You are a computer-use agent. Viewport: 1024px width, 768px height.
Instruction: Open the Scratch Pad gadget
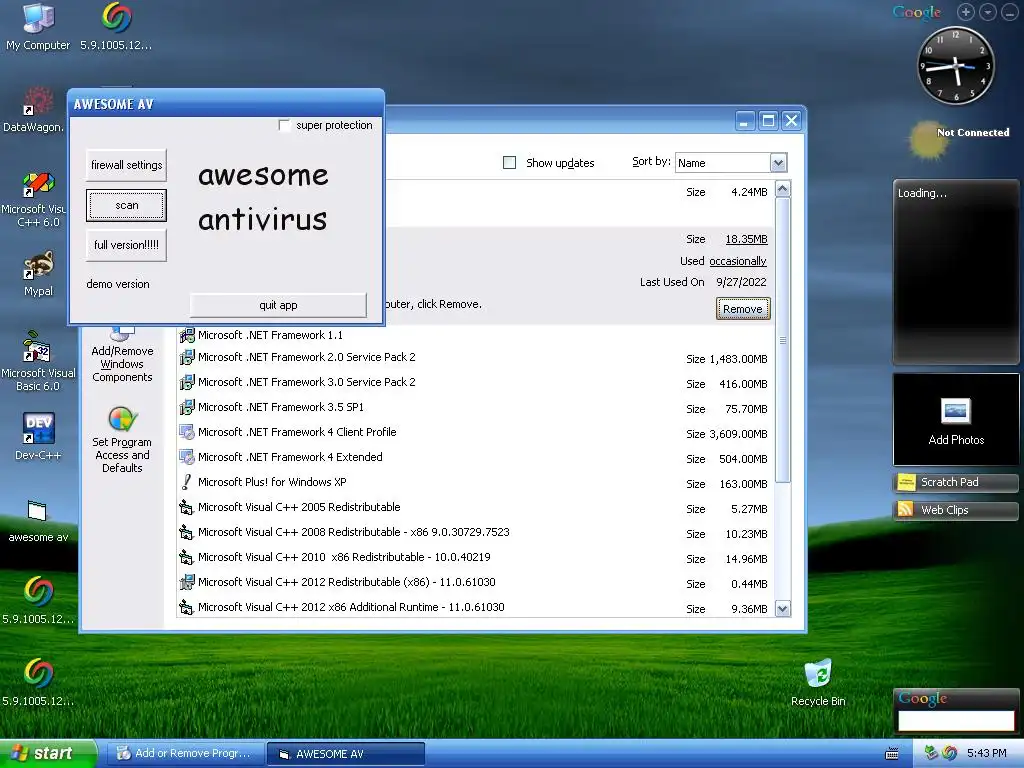click(x=955, y=483)
